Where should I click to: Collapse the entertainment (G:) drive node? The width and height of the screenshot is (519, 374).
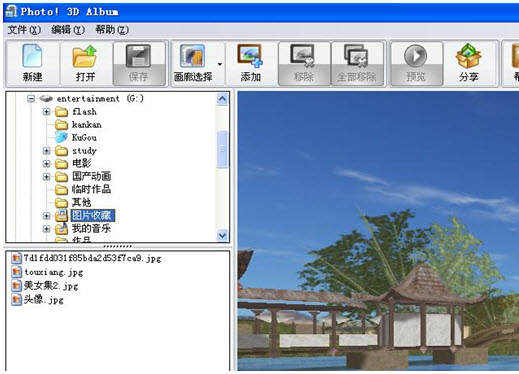pyautogui.click(x=31, y=99)
